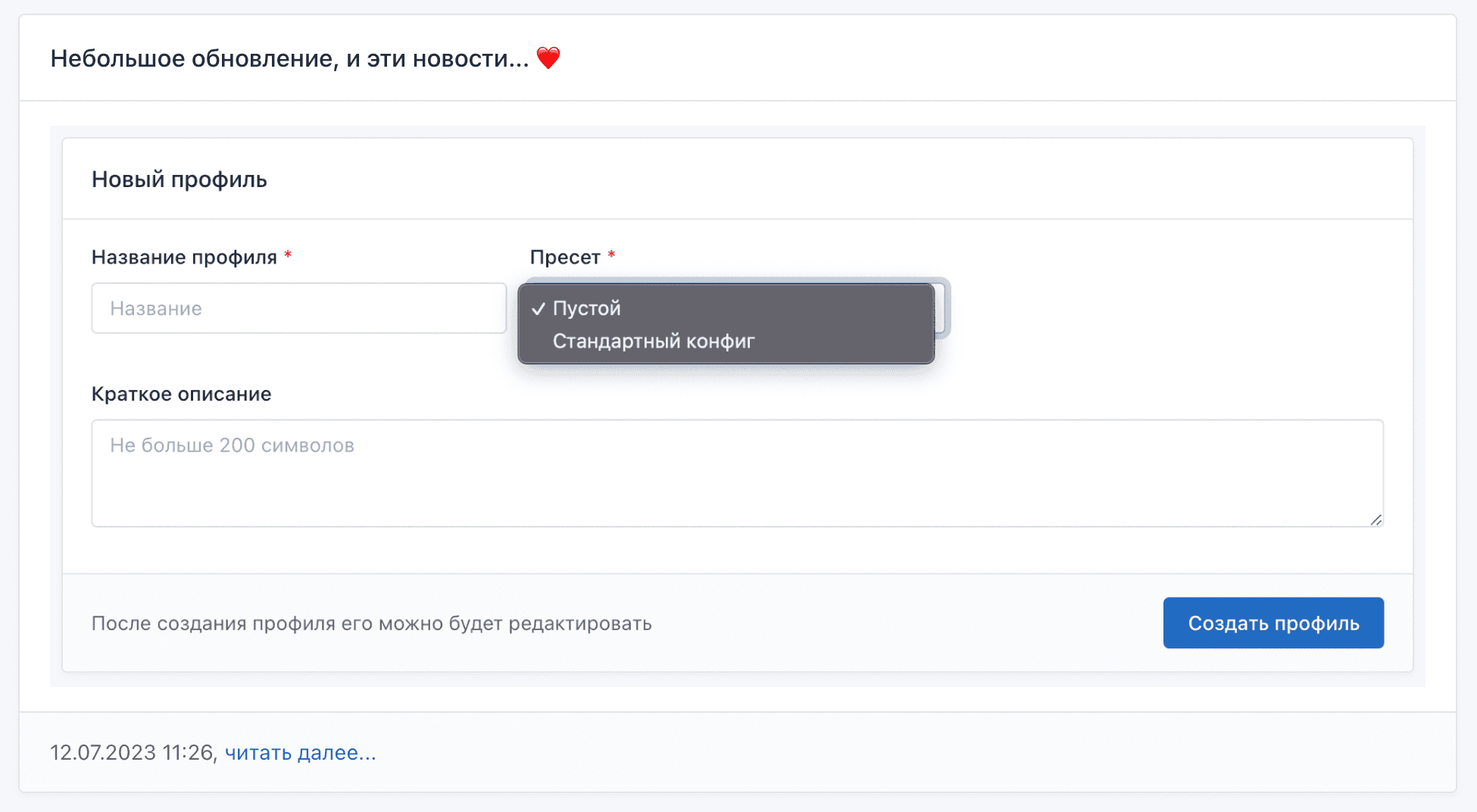
Task: Click the Название профиля field label
Action: pyautogui.click(x=184, y=258)
